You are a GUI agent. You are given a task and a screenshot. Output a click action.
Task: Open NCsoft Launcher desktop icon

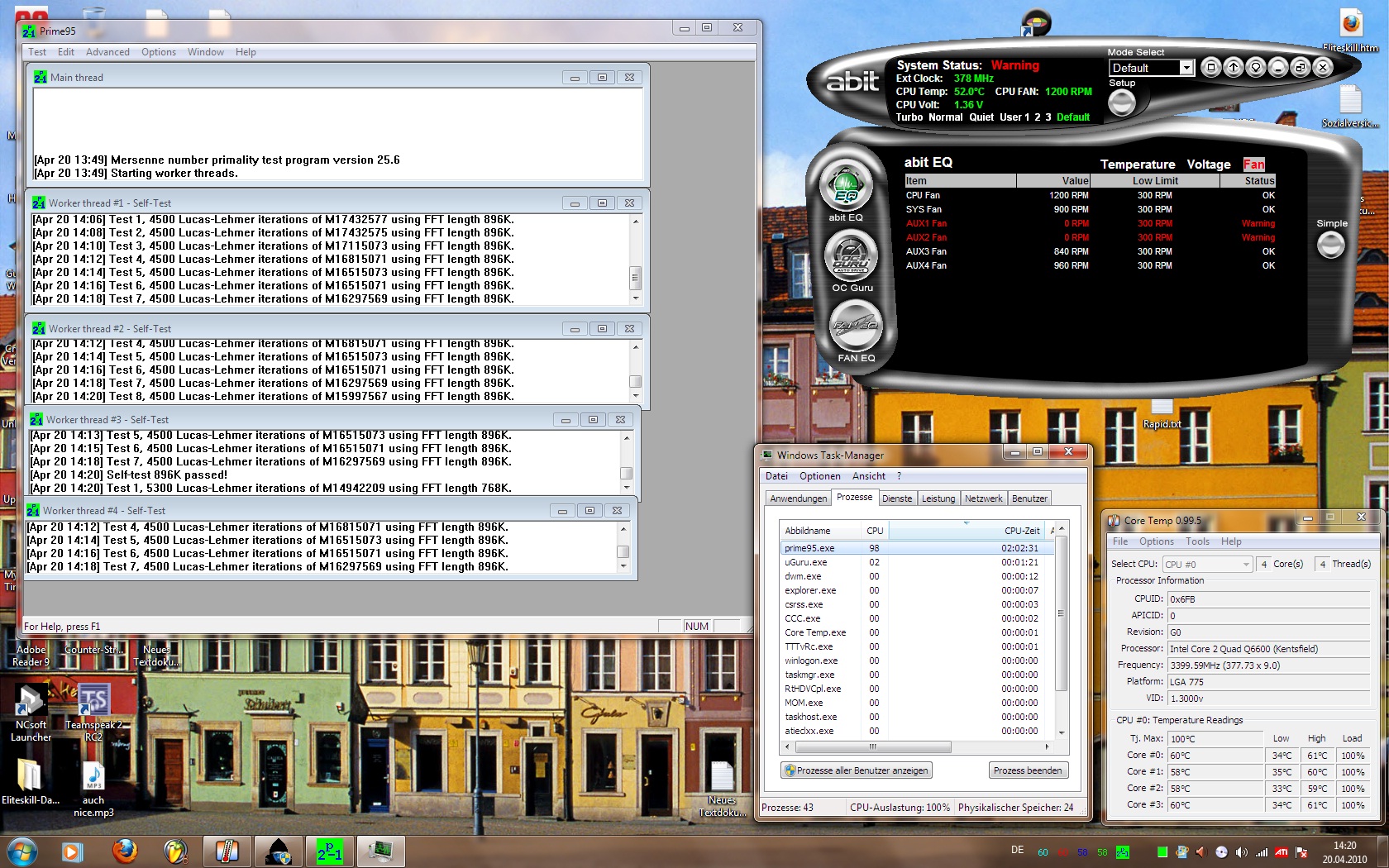click(x=31, y=712)
